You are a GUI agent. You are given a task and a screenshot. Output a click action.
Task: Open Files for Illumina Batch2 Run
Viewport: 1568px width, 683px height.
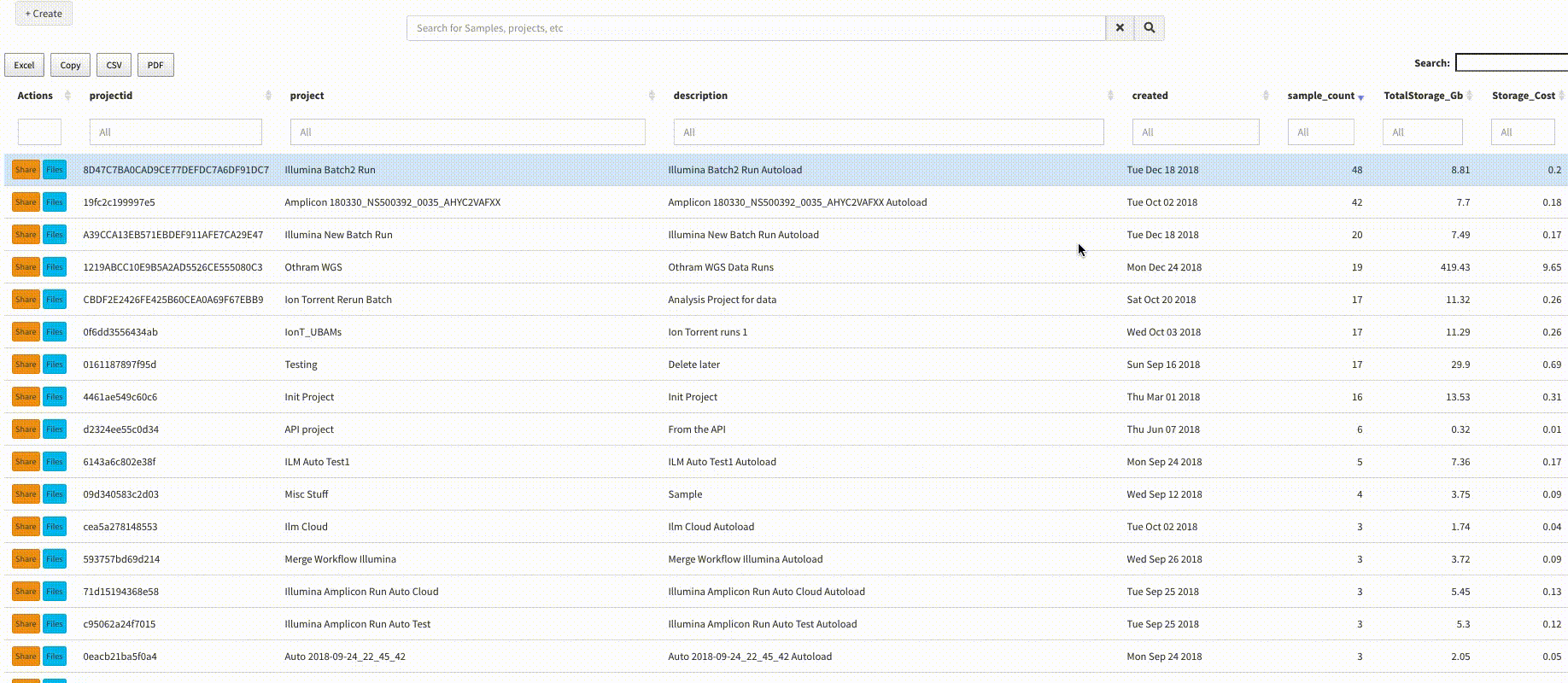[x=55, y=170]
